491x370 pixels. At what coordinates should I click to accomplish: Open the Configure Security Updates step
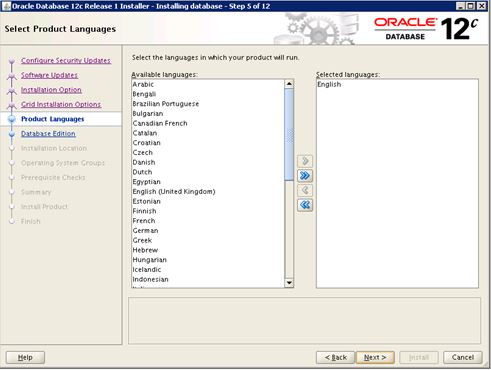[x=66, y=60]
